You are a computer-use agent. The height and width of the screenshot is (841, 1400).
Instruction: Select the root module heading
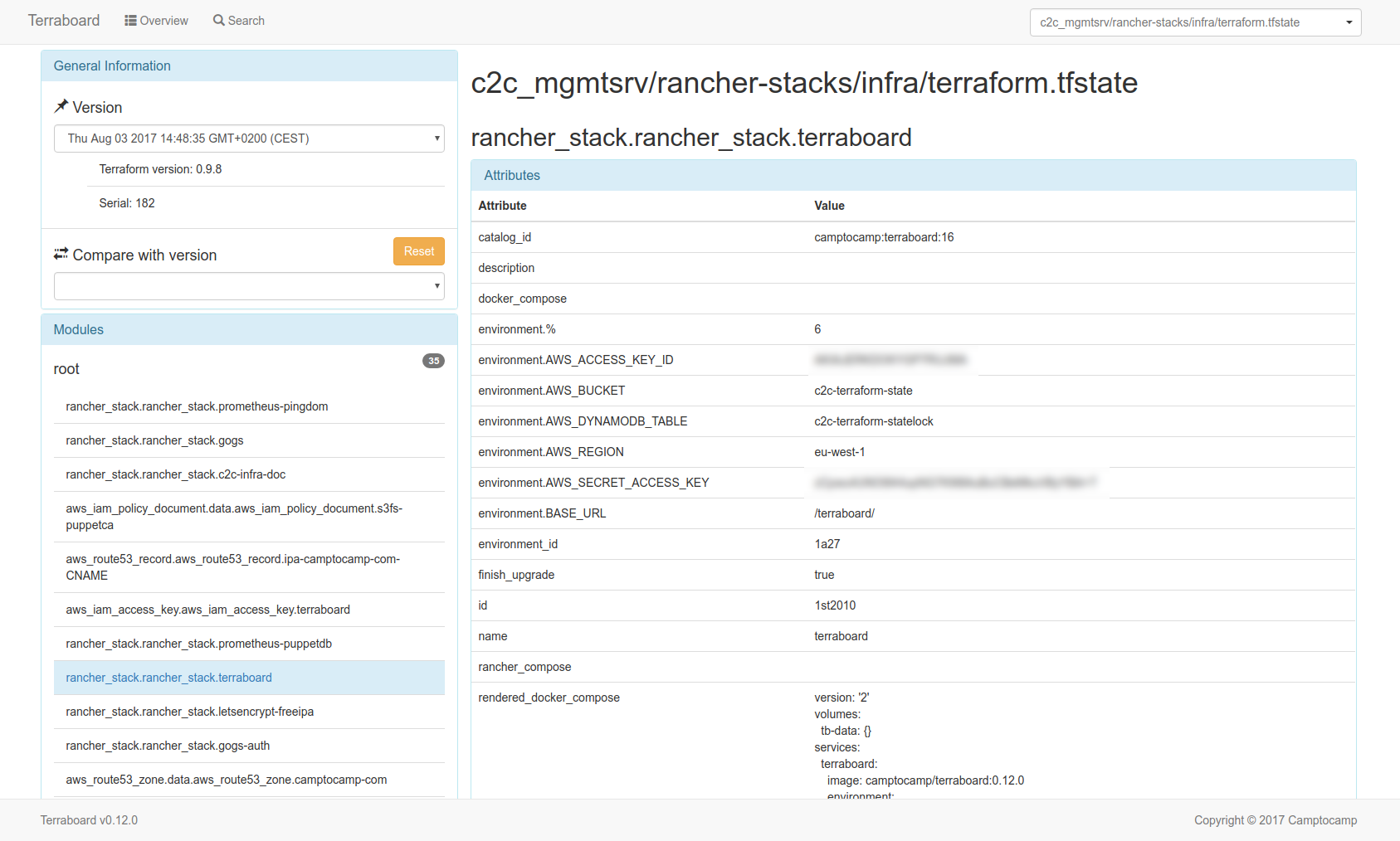(x=66, y=369)
